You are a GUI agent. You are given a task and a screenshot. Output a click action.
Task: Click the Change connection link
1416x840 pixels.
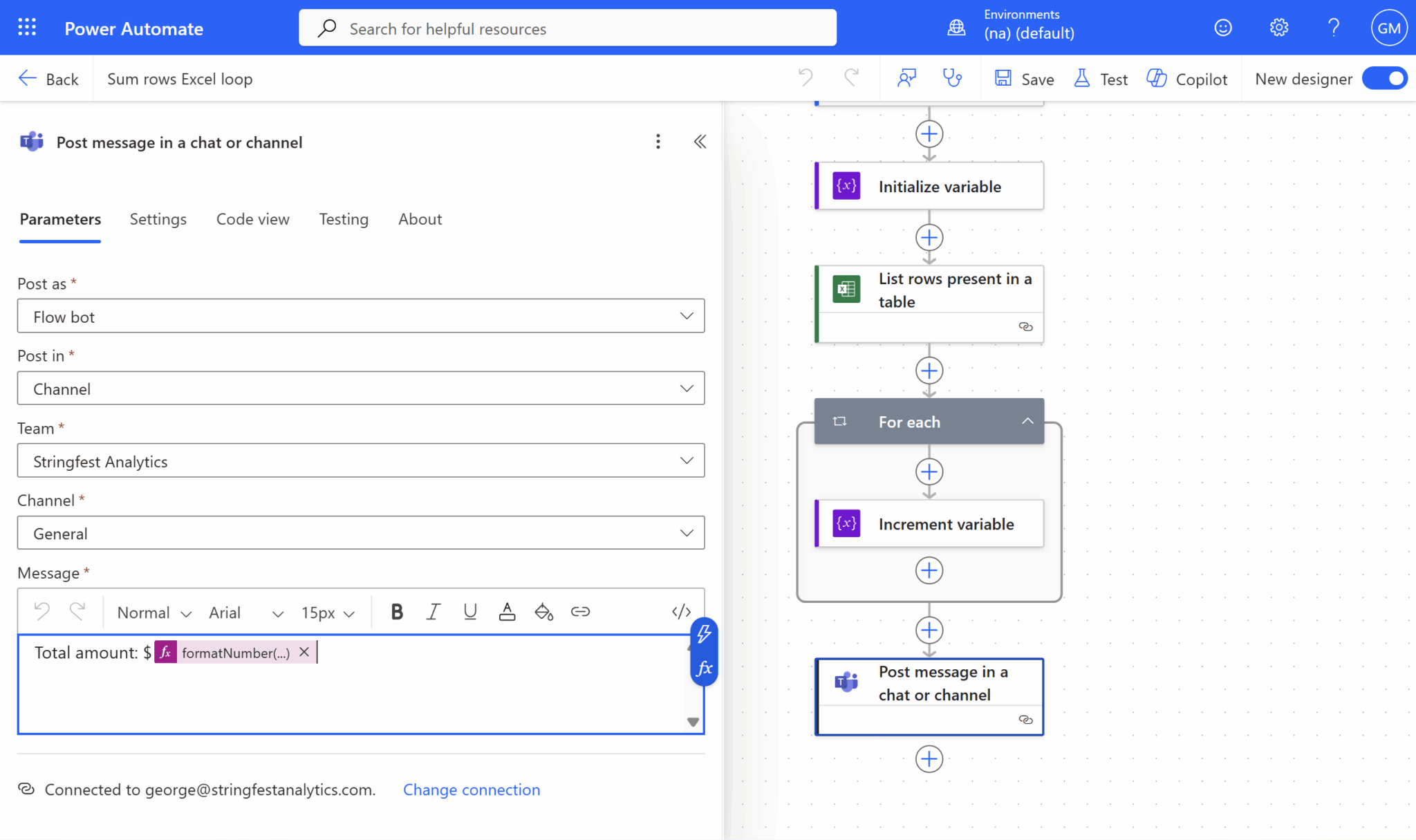point(472,790)
